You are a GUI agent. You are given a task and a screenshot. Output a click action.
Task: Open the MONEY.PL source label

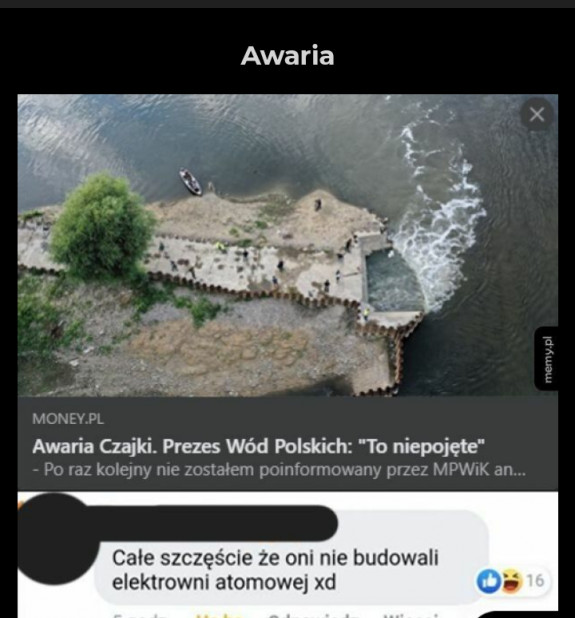click(68, 419)
